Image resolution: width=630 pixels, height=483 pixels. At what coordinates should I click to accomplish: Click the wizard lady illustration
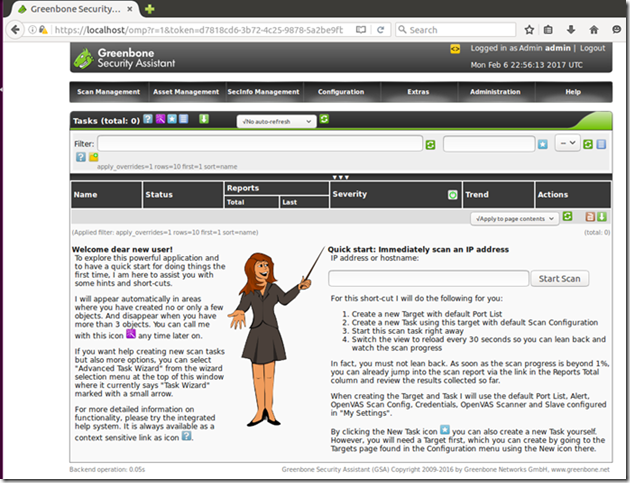(x=275, y=338)
